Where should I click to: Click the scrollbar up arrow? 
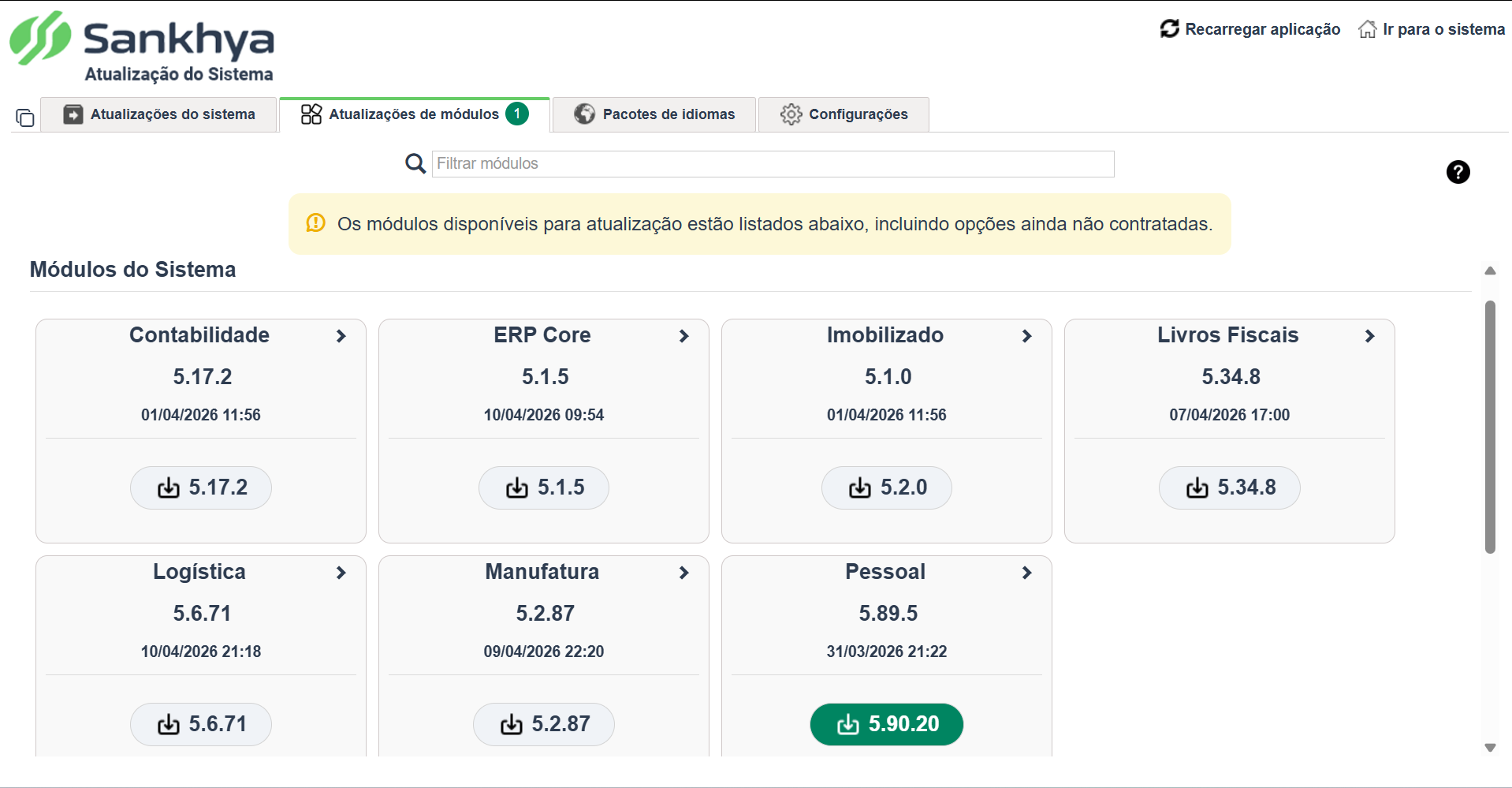(x=1490, y=271)
